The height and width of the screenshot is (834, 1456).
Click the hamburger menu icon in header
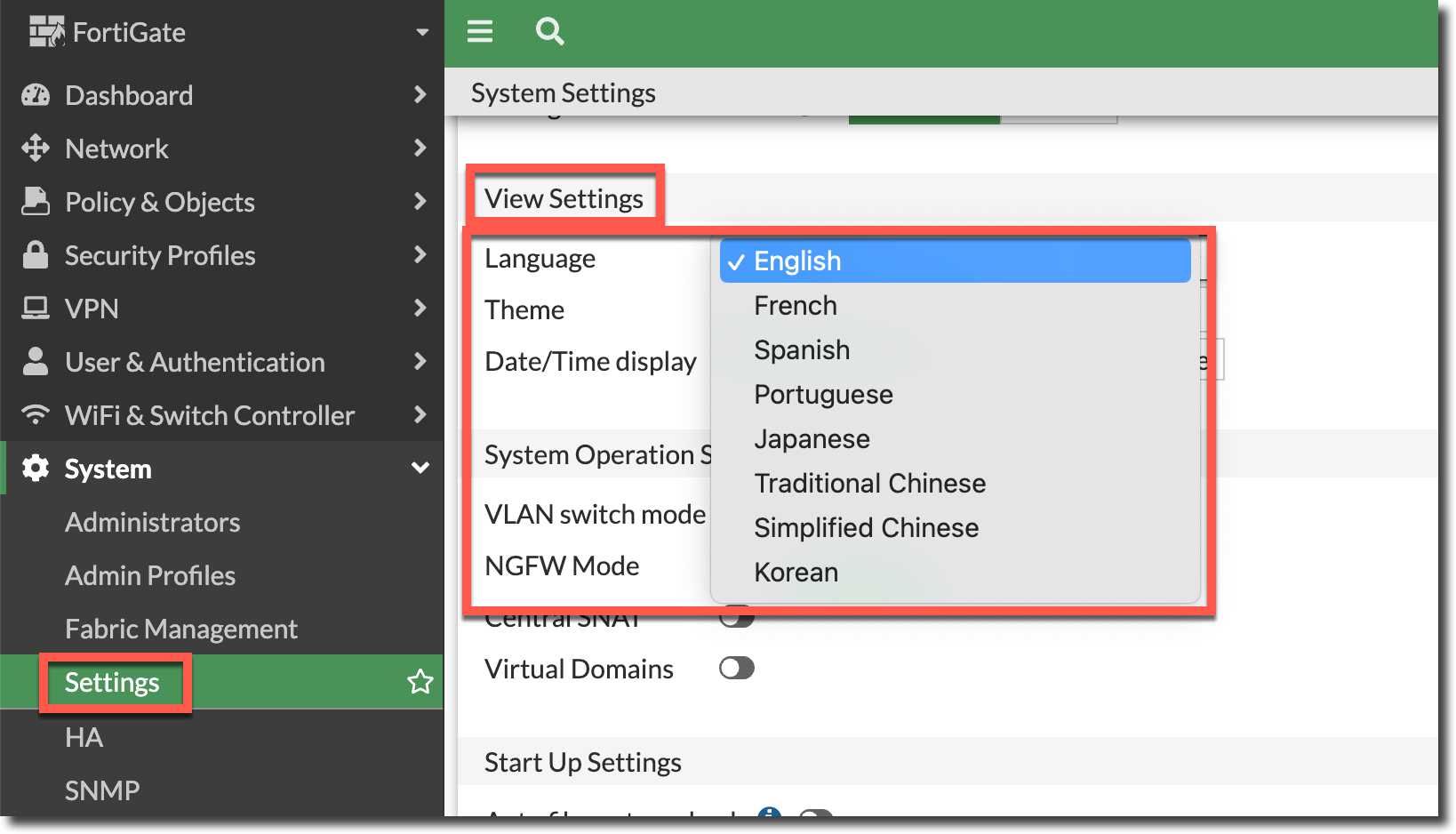pos(480,33)
